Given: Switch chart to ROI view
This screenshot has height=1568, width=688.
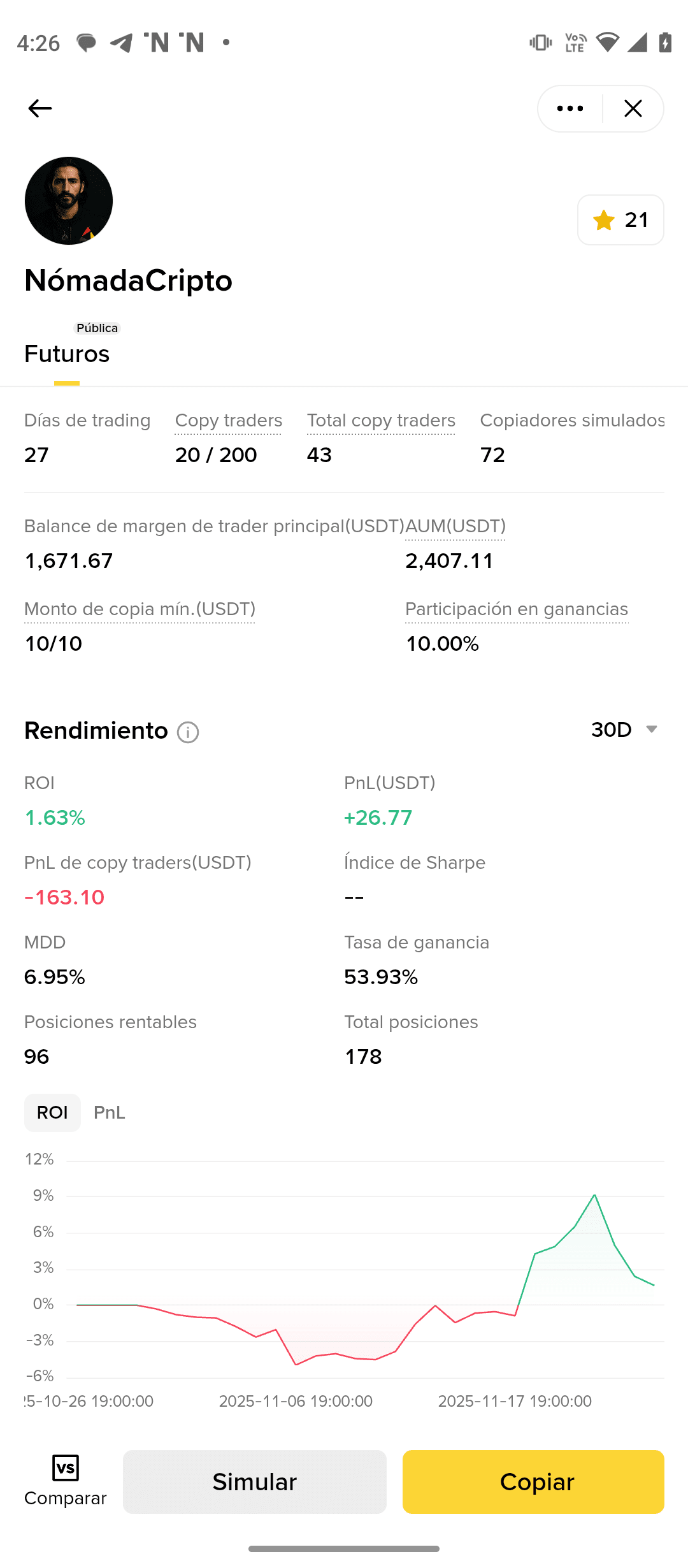Looking at the screenshot, I should coord(52,1113).
